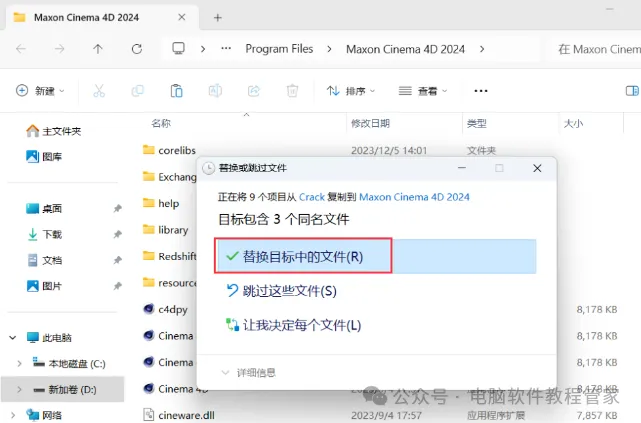
Task: Collapse the This PC (此电脑) tree node
Action: 13,338
